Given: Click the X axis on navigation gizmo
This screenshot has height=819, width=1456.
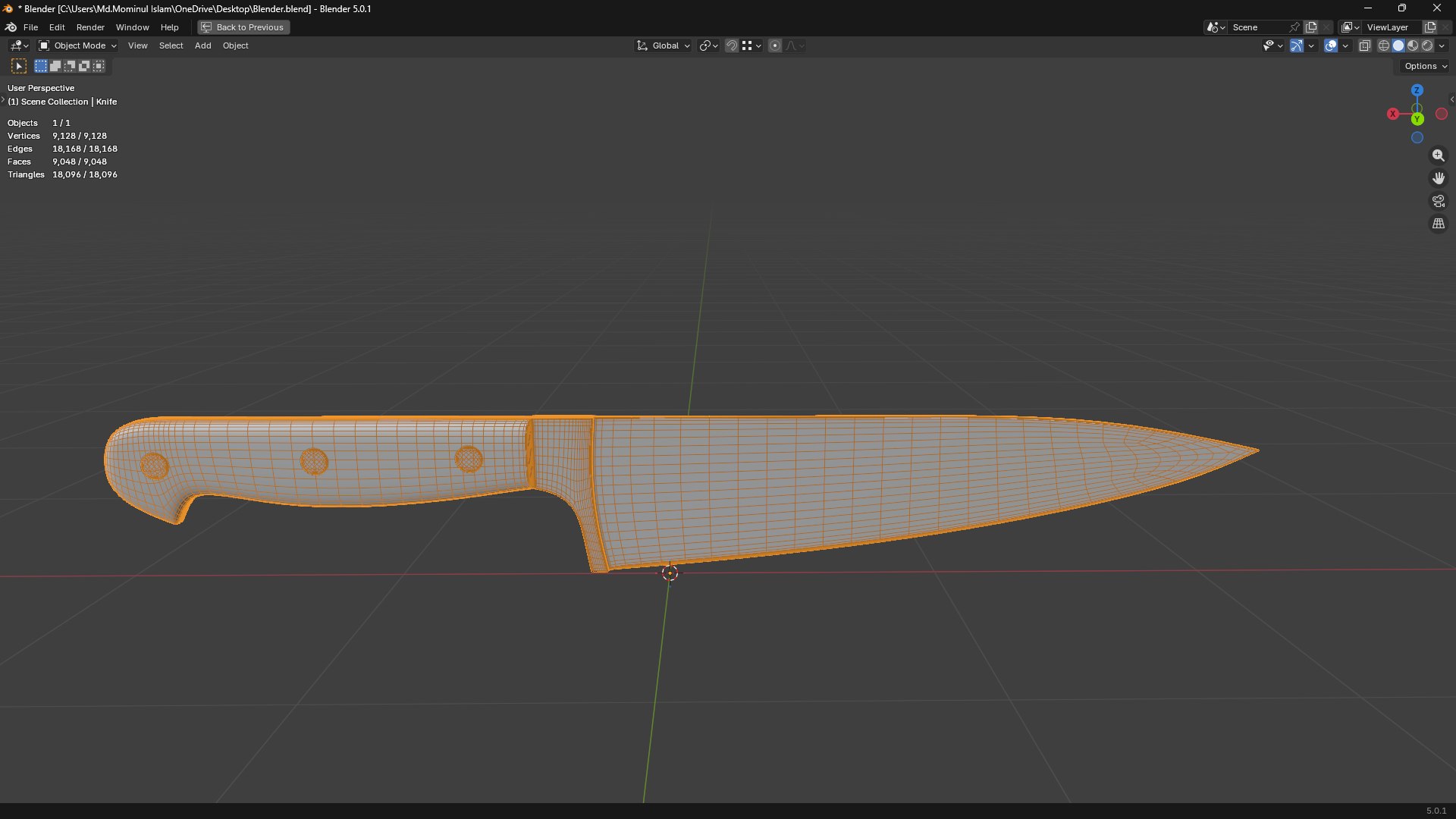Looking at the screenshot, I should click(1393, 114).
